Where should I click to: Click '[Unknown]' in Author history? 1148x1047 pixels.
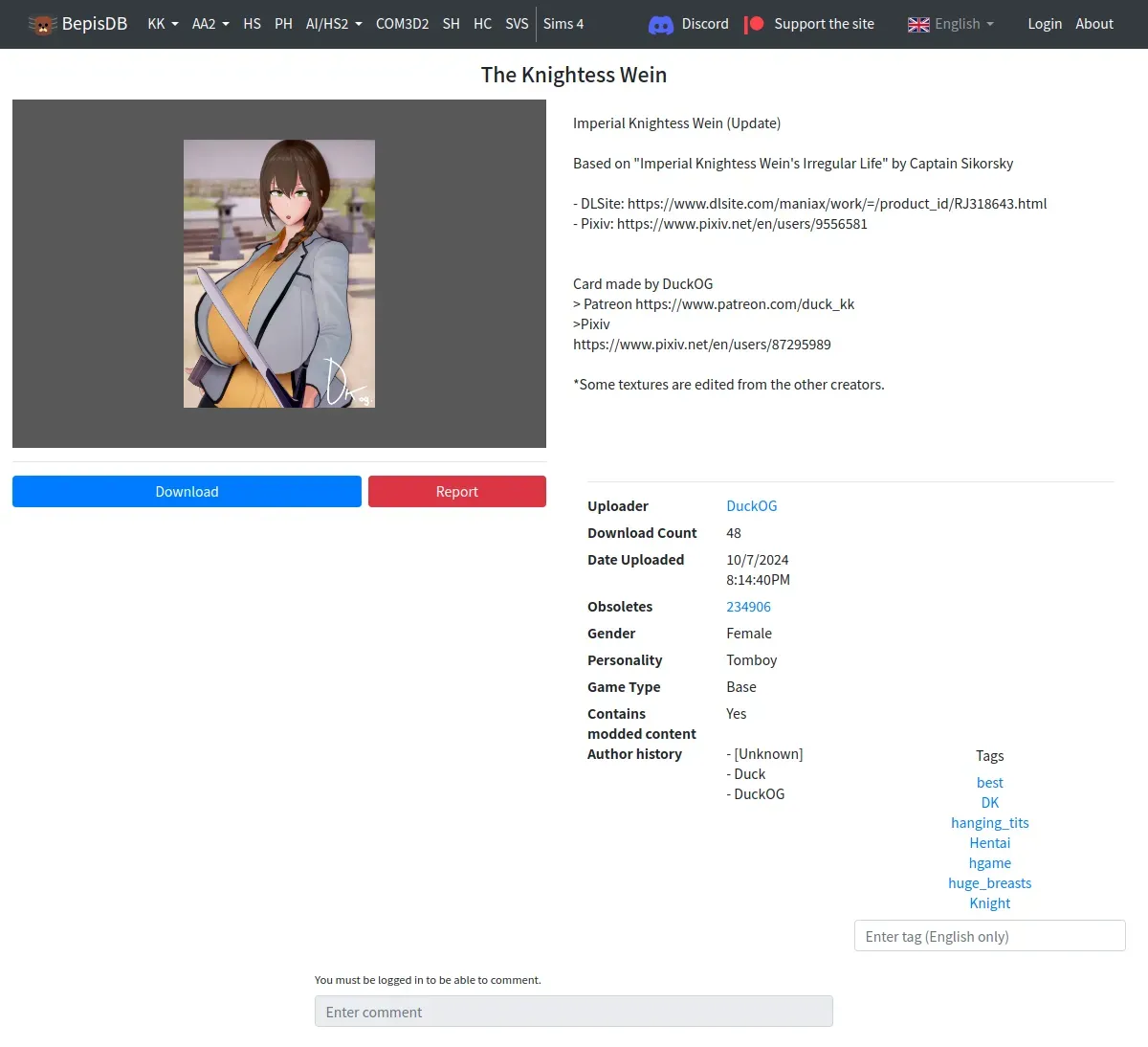[x=768, y=754]
